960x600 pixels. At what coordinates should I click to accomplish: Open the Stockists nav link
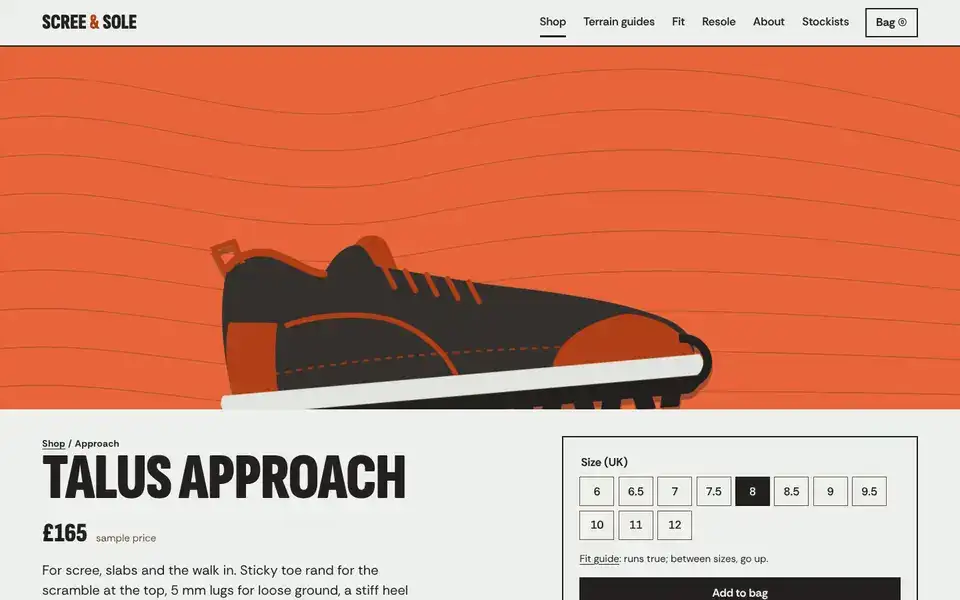[x=825, y=22]
